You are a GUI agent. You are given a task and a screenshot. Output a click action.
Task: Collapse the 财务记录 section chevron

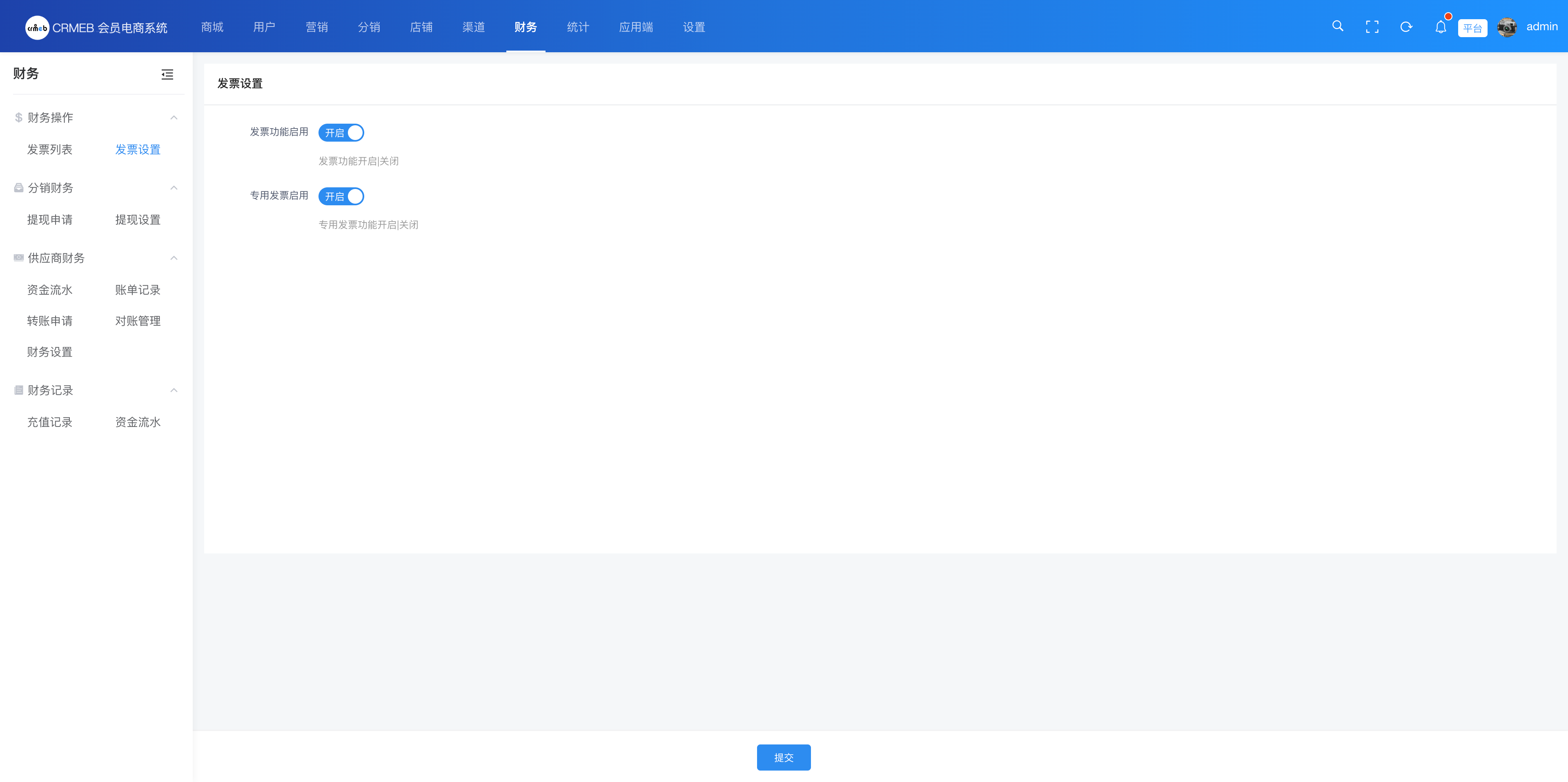click(x=174, y=390)
